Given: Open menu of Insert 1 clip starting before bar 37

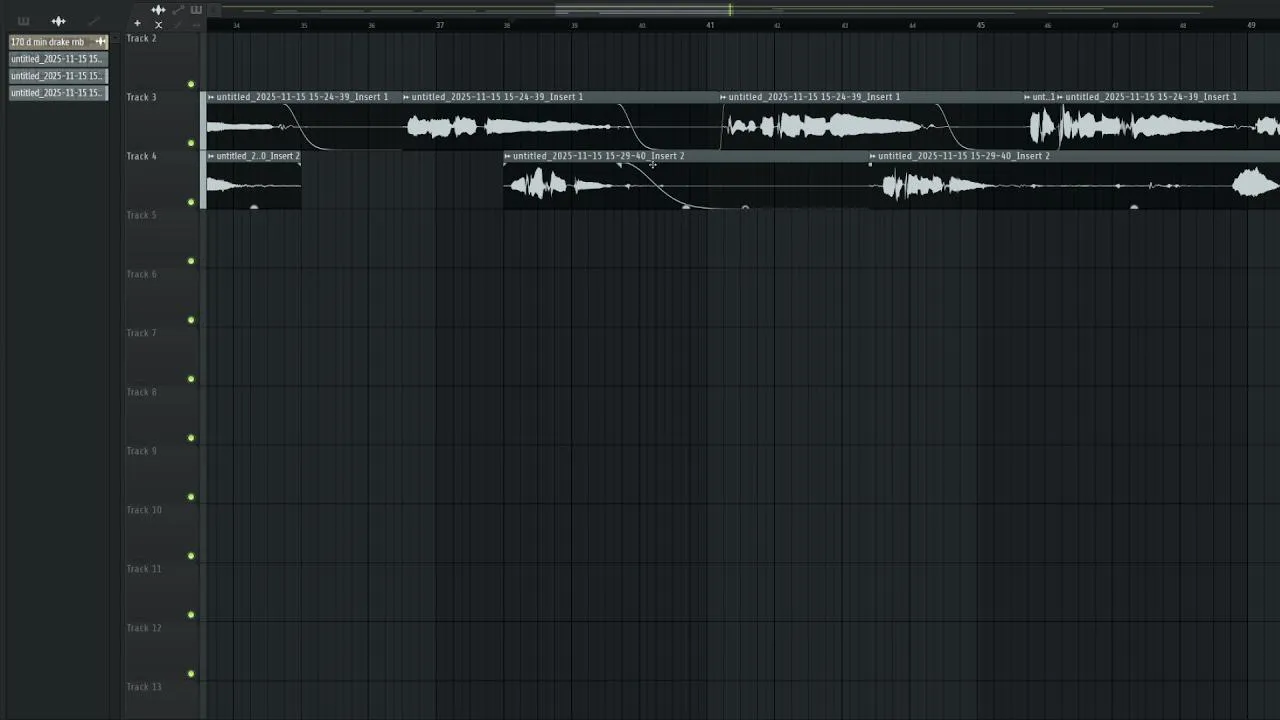Looking at the screenshot, I should coord(407,97).
